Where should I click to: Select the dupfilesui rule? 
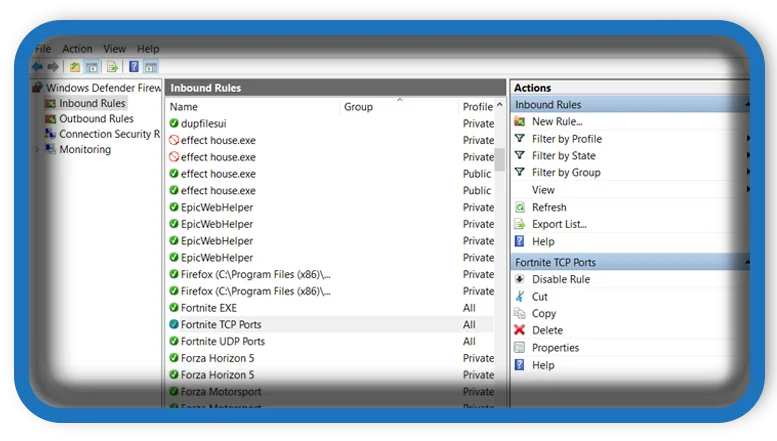click(203, 123)
